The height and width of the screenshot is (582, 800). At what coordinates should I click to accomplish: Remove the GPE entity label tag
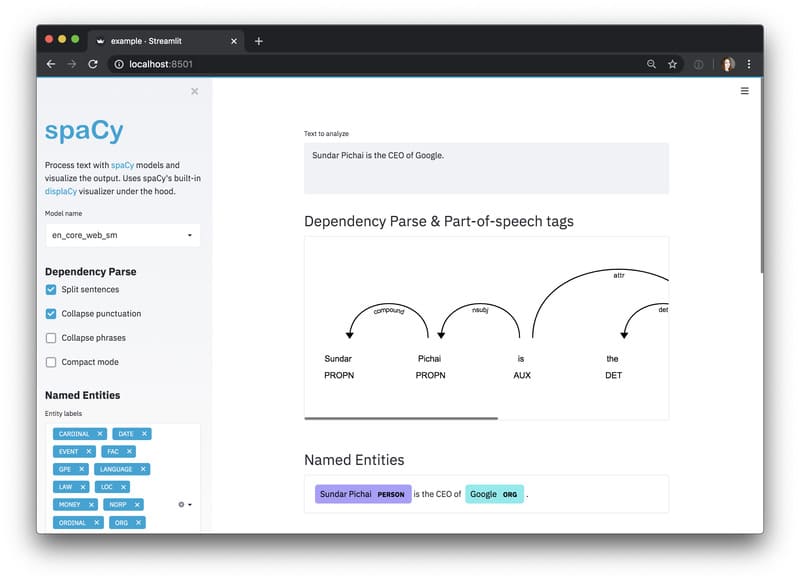pyautogui.click(x=81, y=469)
